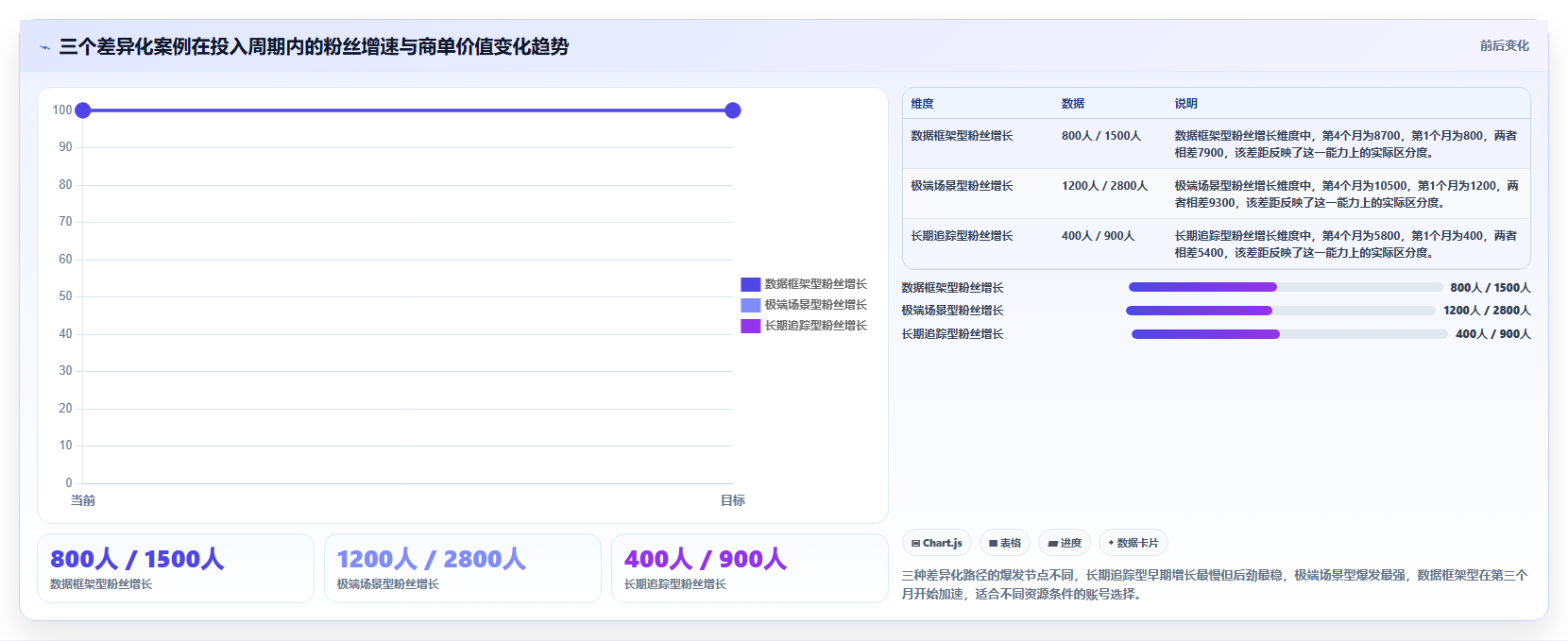Select table cell 长期追踪型粉丝增长
This screenshot has width=1568, height=641.
[x=962, y=236]
